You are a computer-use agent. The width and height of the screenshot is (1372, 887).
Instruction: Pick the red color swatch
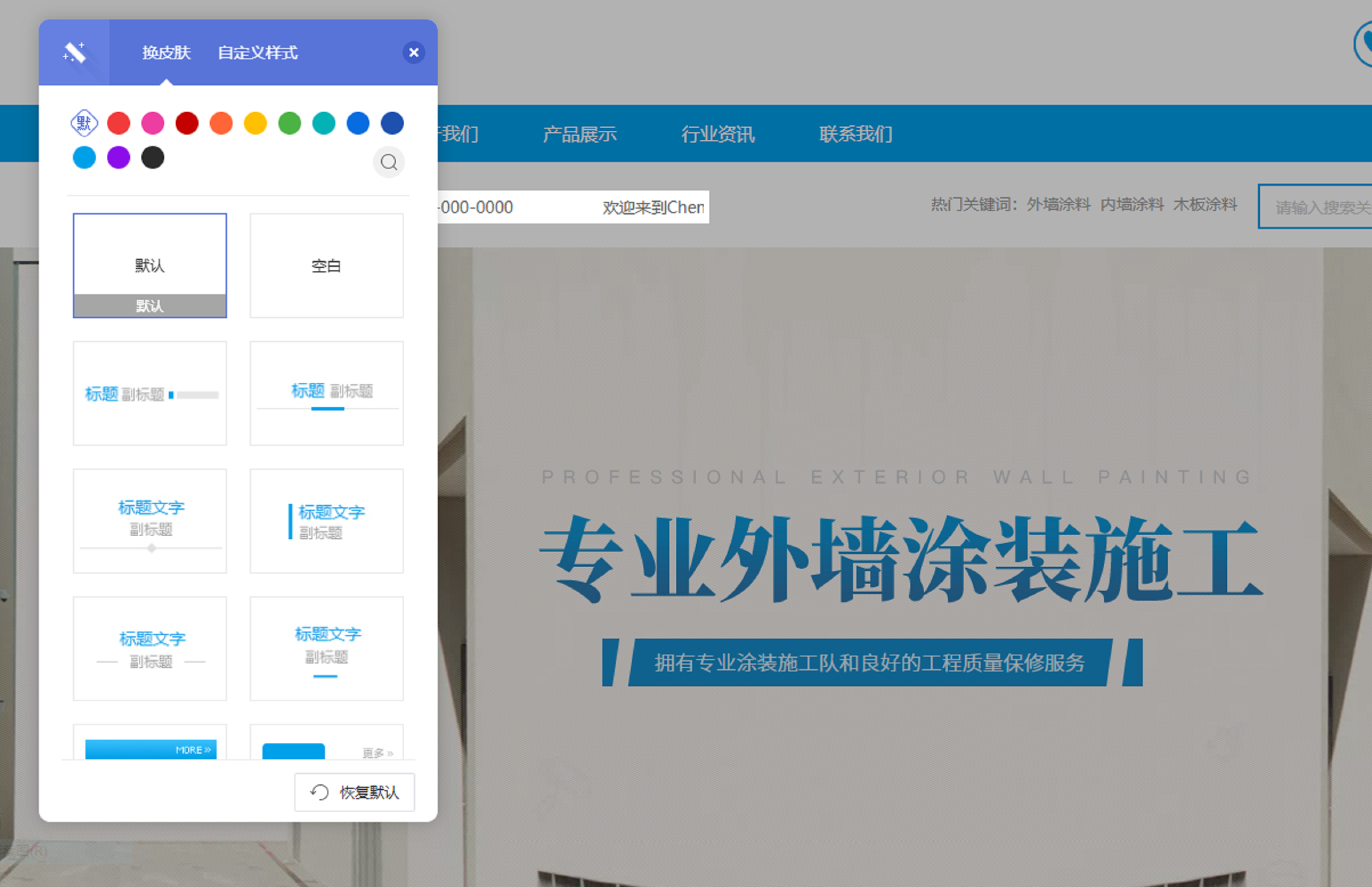(x=119, y=123)
